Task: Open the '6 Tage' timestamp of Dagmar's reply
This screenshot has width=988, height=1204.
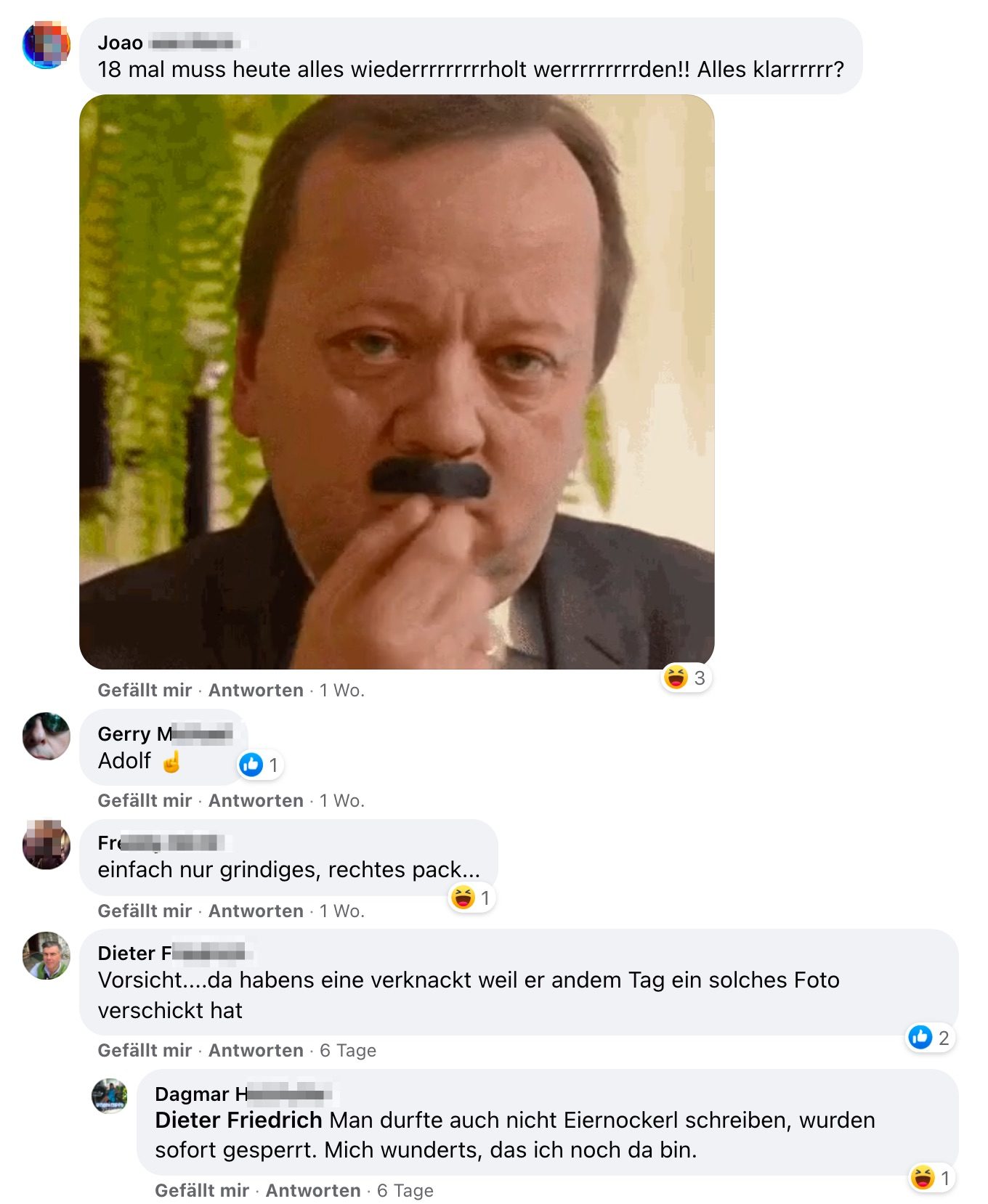Action: click(x=405, y=1190)
